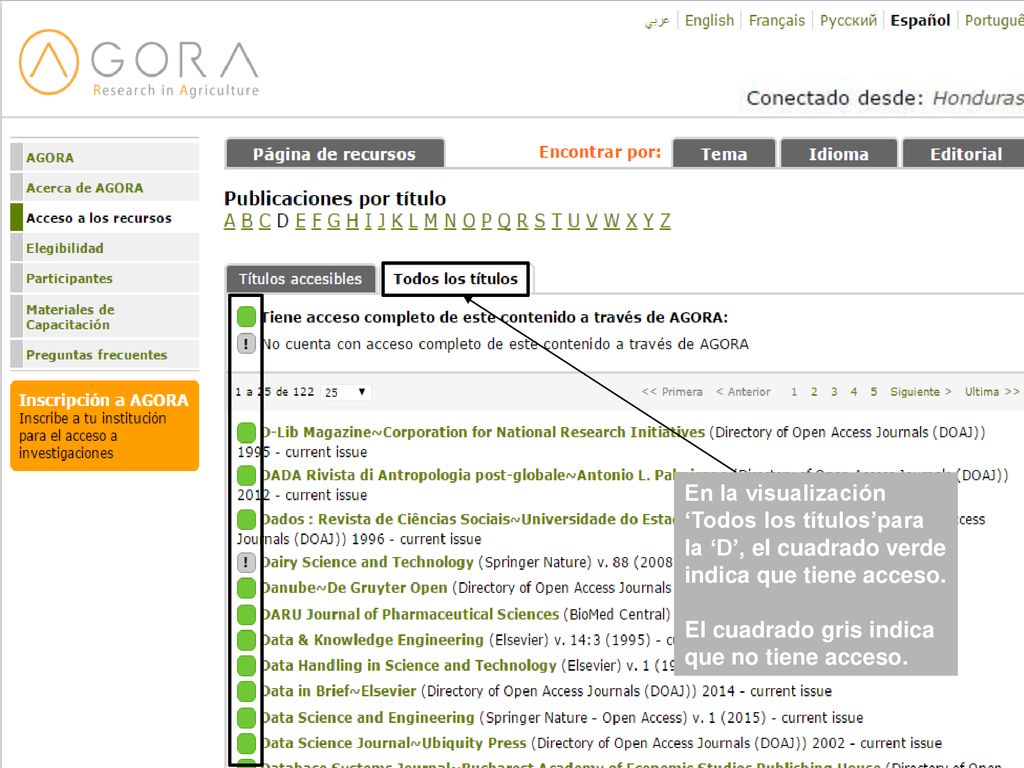This screenshot has width=1024, height=768.
Task: Go to letter Z publications
Action: 665,221
